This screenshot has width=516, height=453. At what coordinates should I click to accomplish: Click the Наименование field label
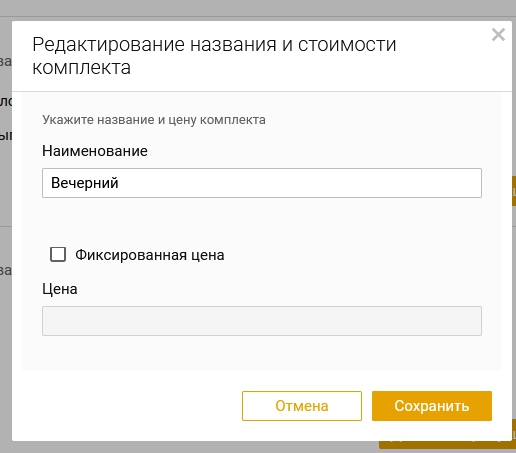[95, 151]
